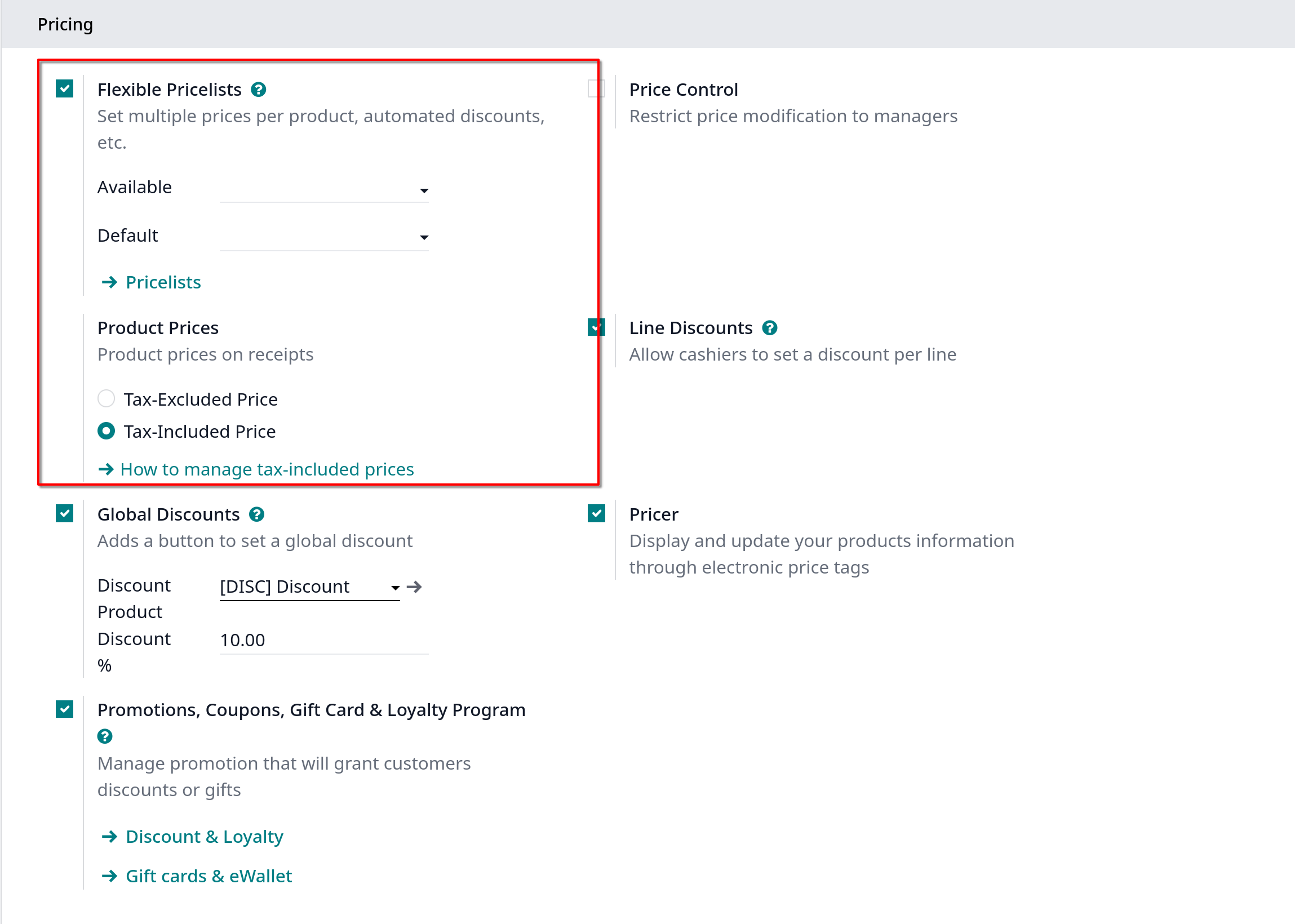Image resolution: width=1295 pixels, height=924 pixels.
Task: Enable the Price Control checkbox
Action: tap(596, 89)
